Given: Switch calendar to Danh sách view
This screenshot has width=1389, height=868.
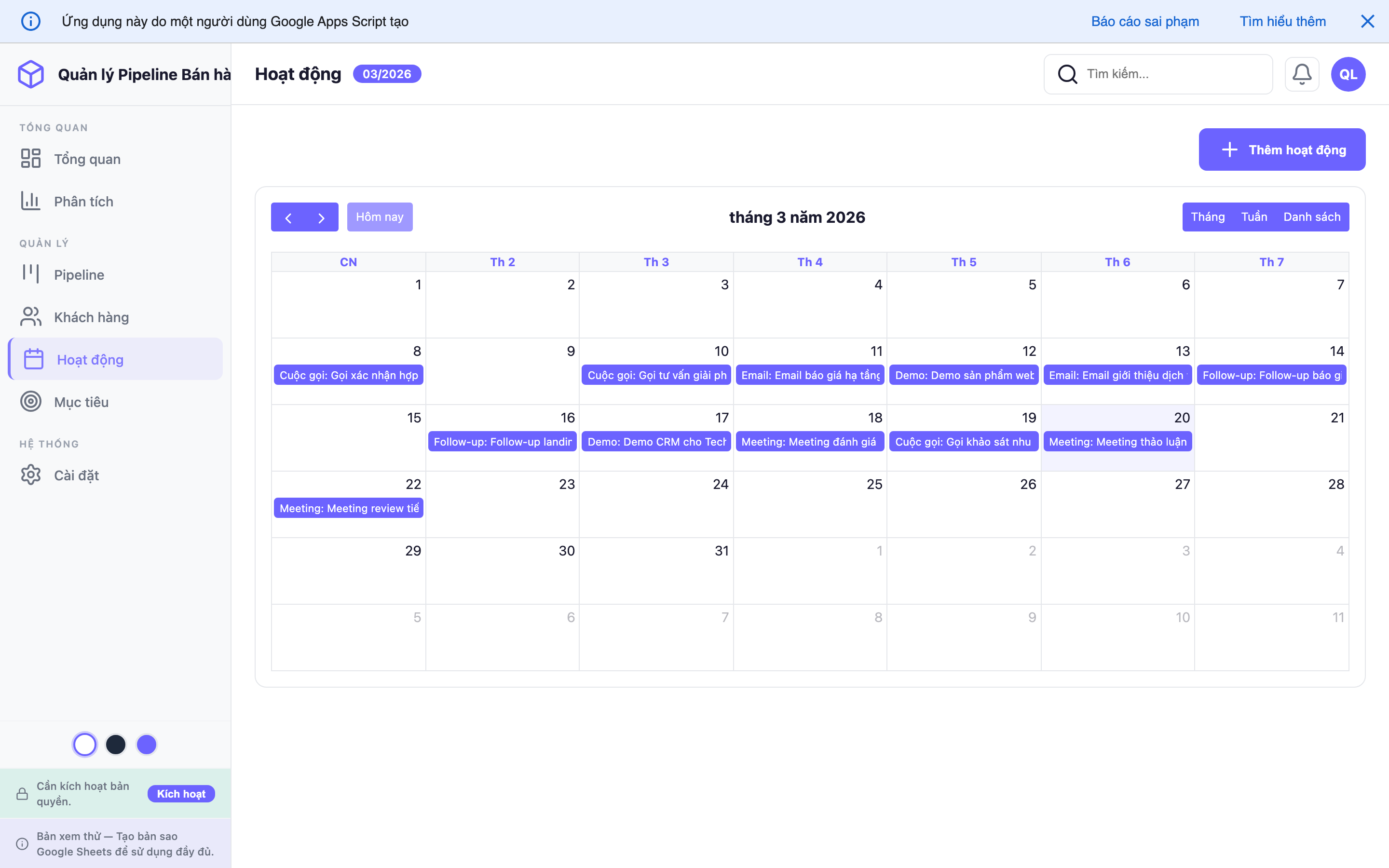Looking at the screenshot, I should 1311,217.
